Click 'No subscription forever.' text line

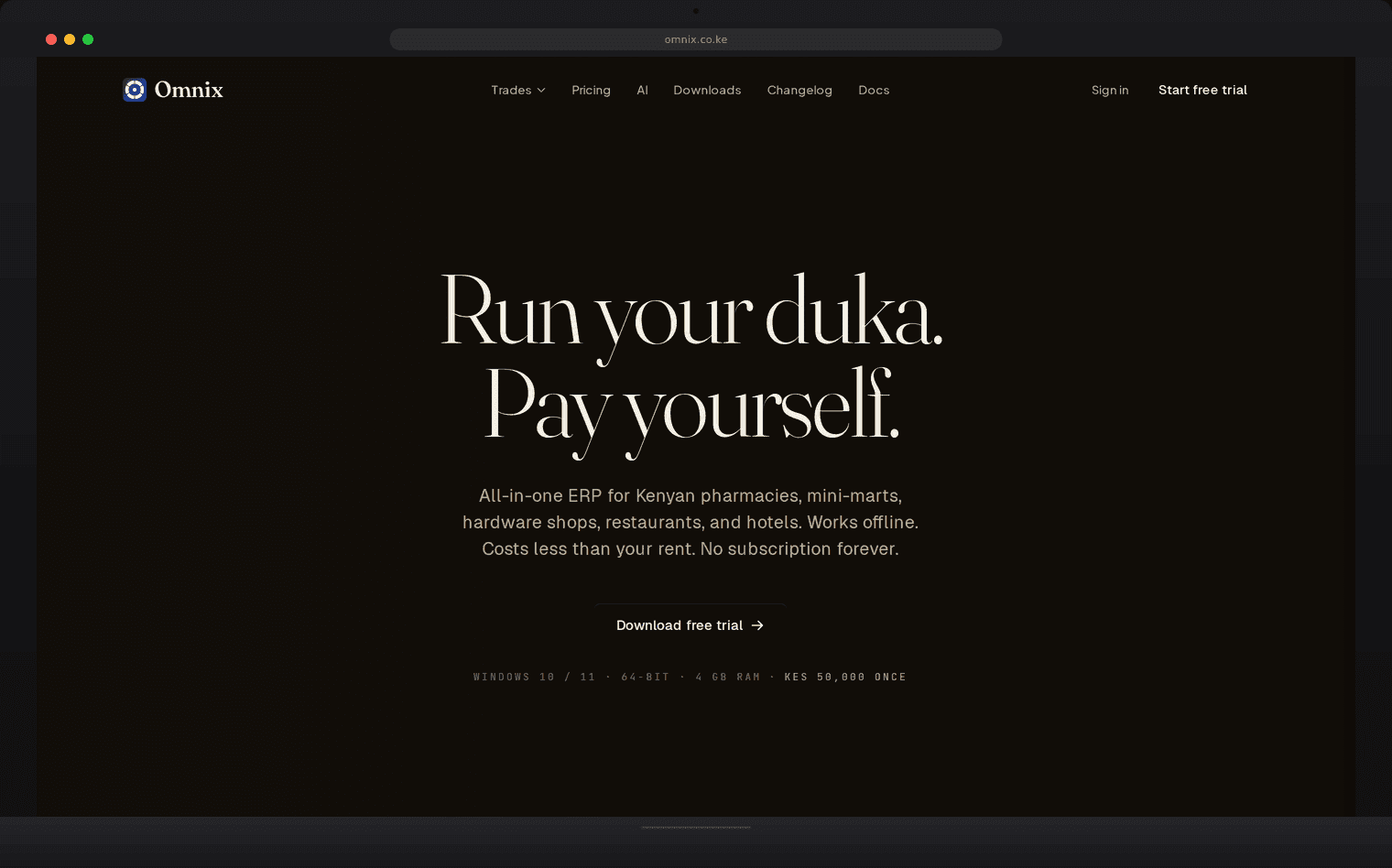click(799, 548)
